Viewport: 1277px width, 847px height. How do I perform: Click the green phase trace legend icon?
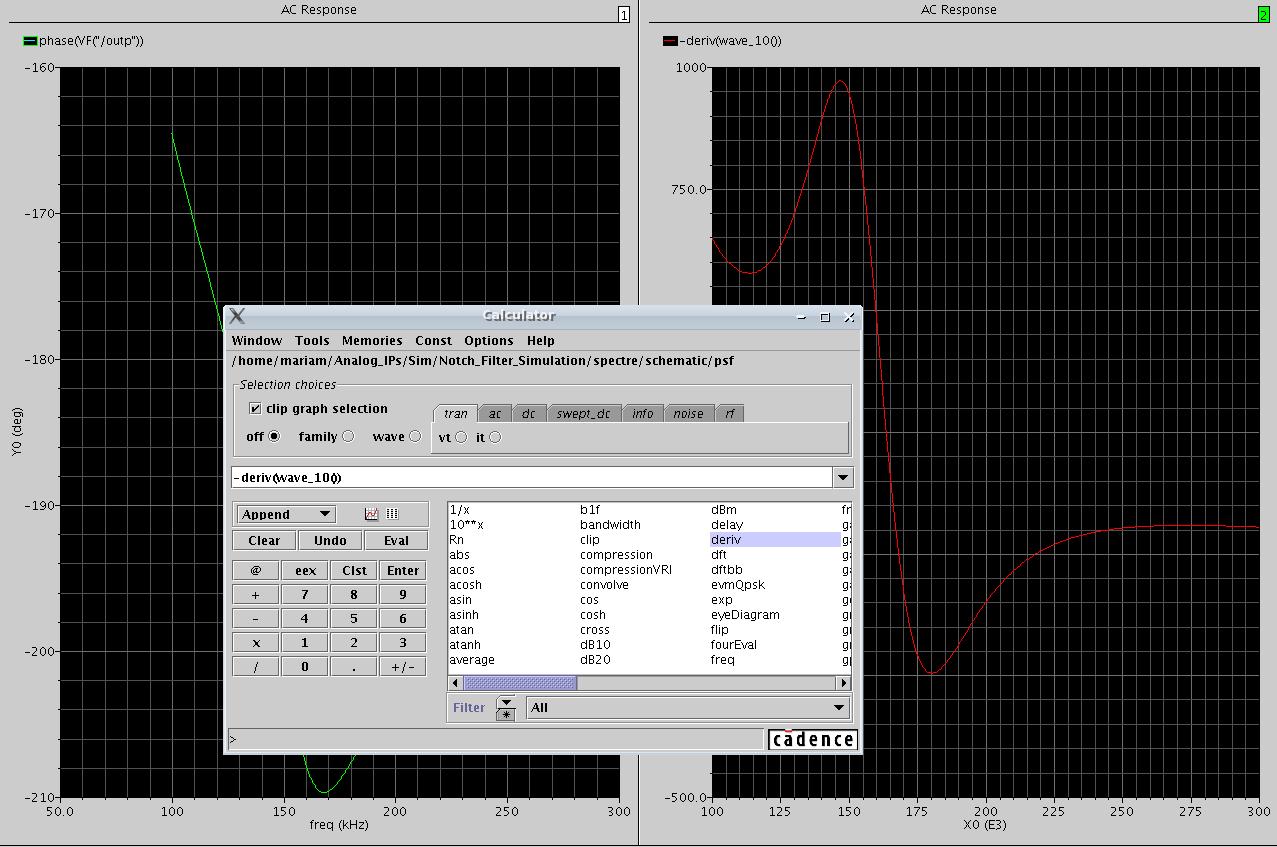[30, 41]
